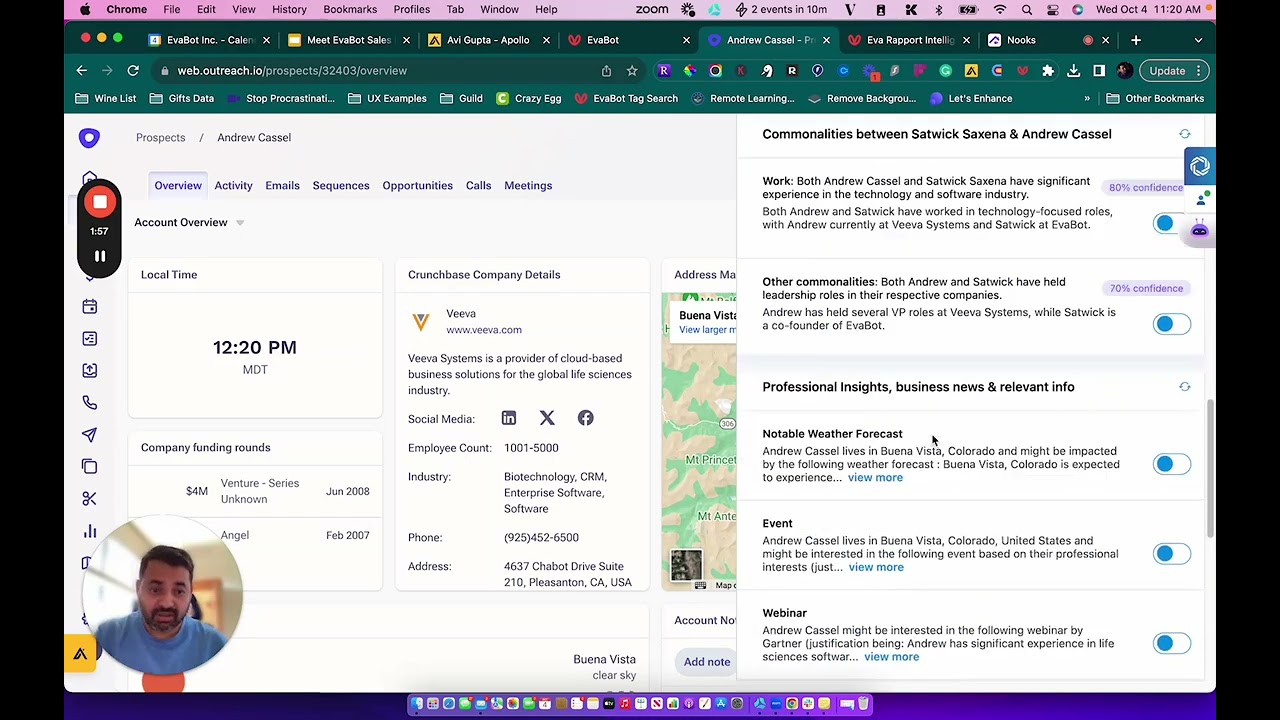Open the copy/templates sidebar icon
The width and height of the screenshot is (1280, 720).
(x=89, y=466)
